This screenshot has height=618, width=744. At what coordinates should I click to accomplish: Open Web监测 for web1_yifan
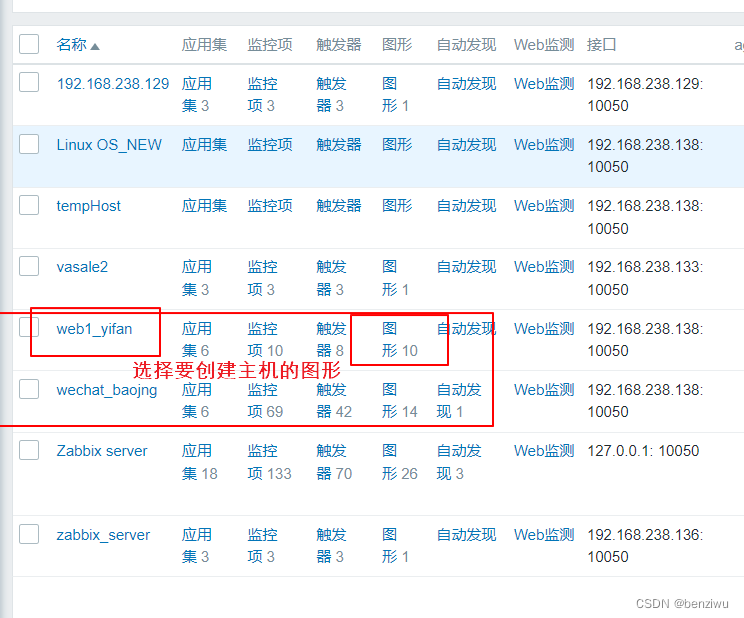544,329
